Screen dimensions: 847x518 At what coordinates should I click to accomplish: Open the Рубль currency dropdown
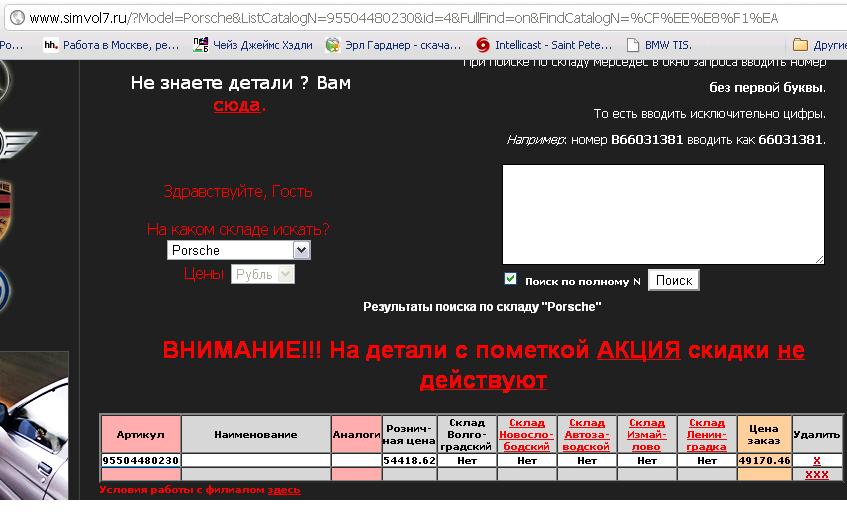263,274
